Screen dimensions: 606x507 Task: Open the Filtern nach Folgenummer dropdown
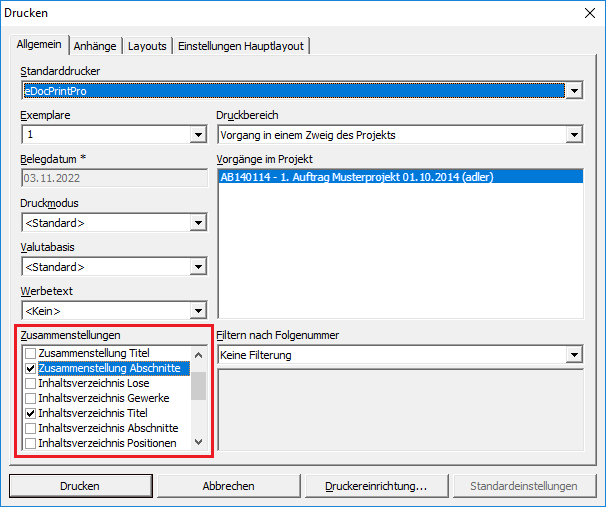coord(574,355)
